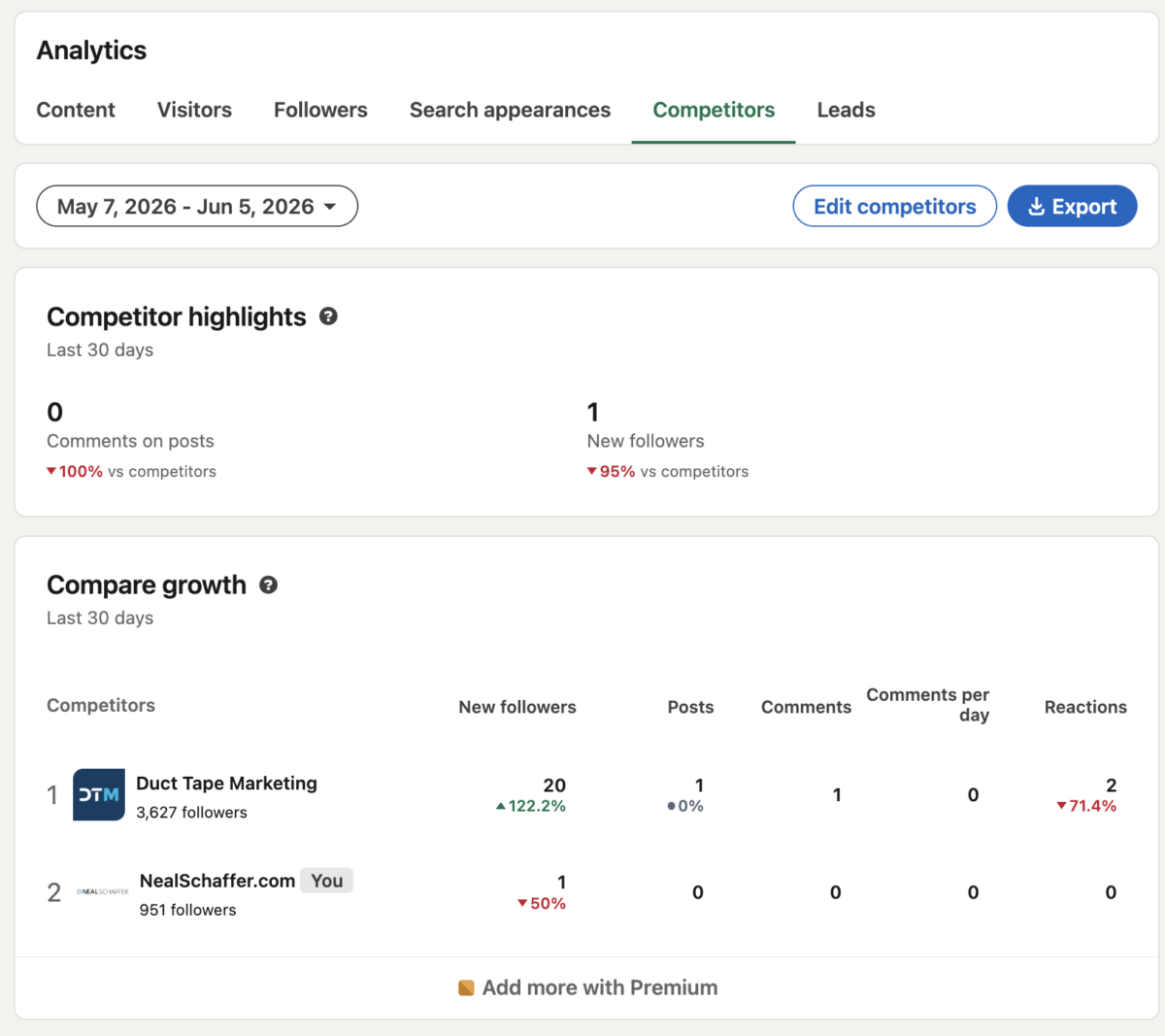Click the Competitors column header

[x=101, y=705]
